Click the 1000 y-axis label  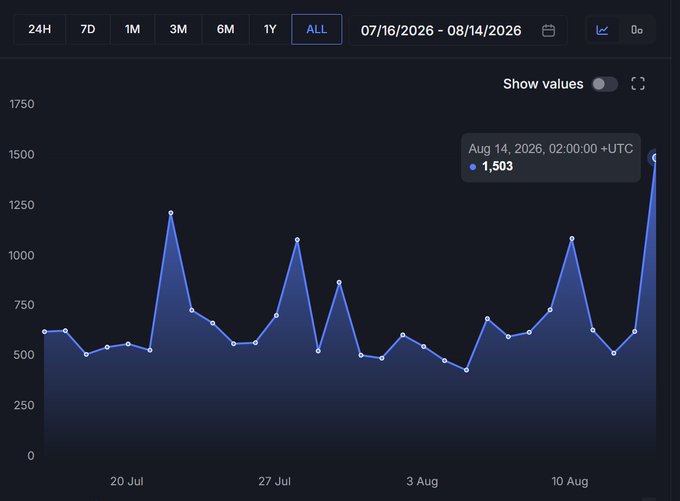[22, 255]
